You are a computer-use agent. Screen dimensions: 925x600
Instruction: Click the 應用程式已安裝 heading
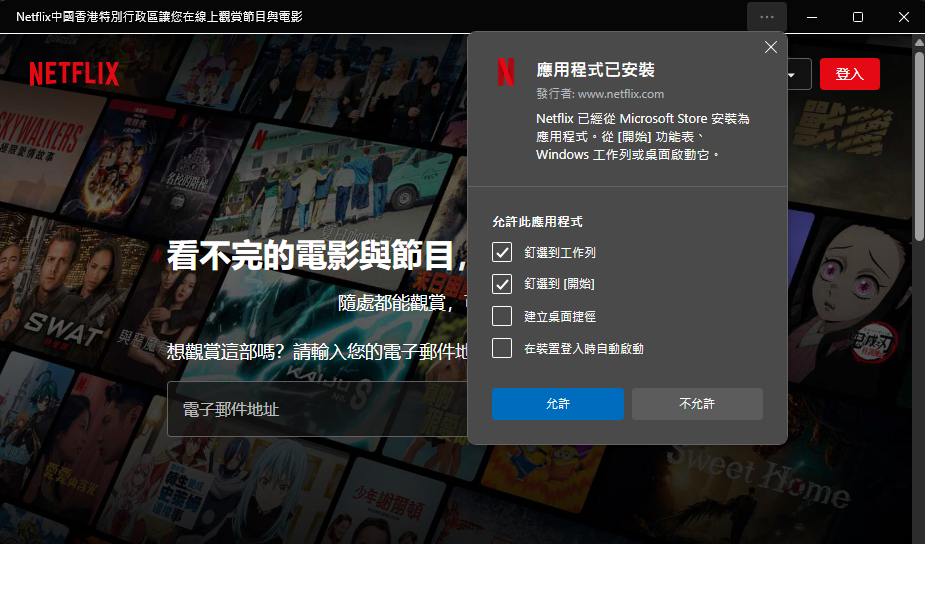pos(595,70)
